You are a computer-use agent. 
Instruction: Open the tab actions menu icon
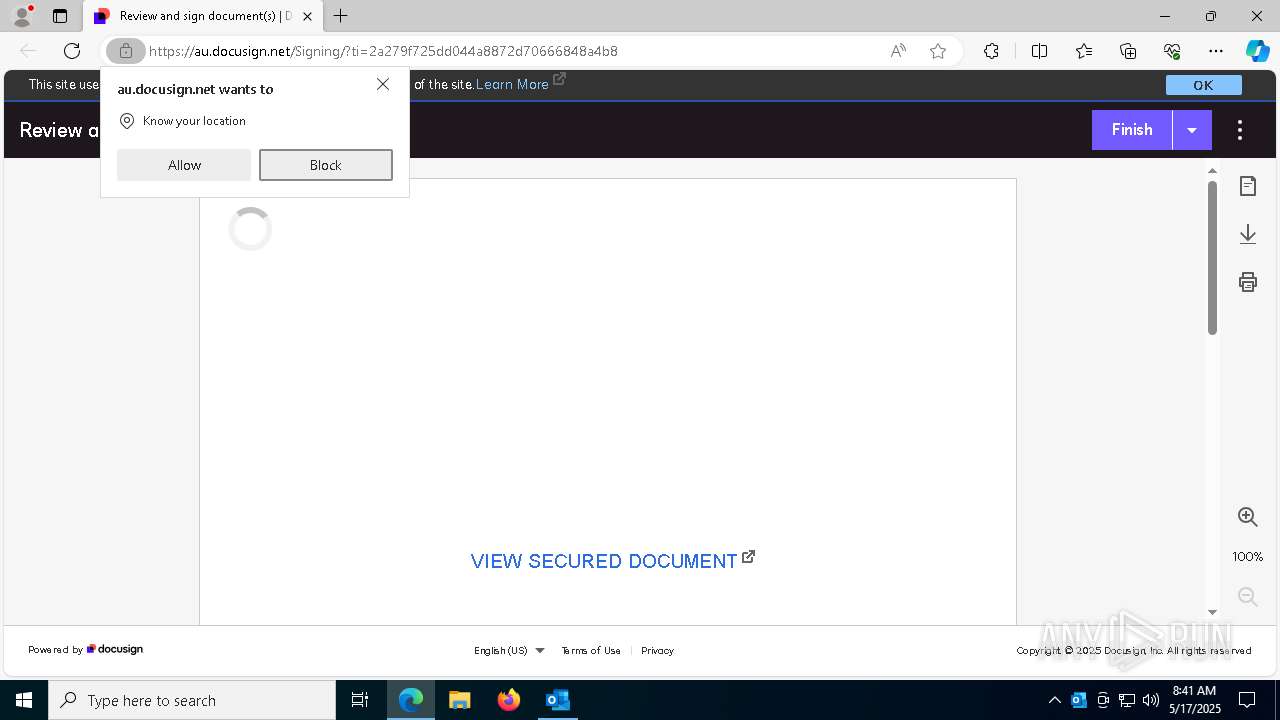click(60, 16)
